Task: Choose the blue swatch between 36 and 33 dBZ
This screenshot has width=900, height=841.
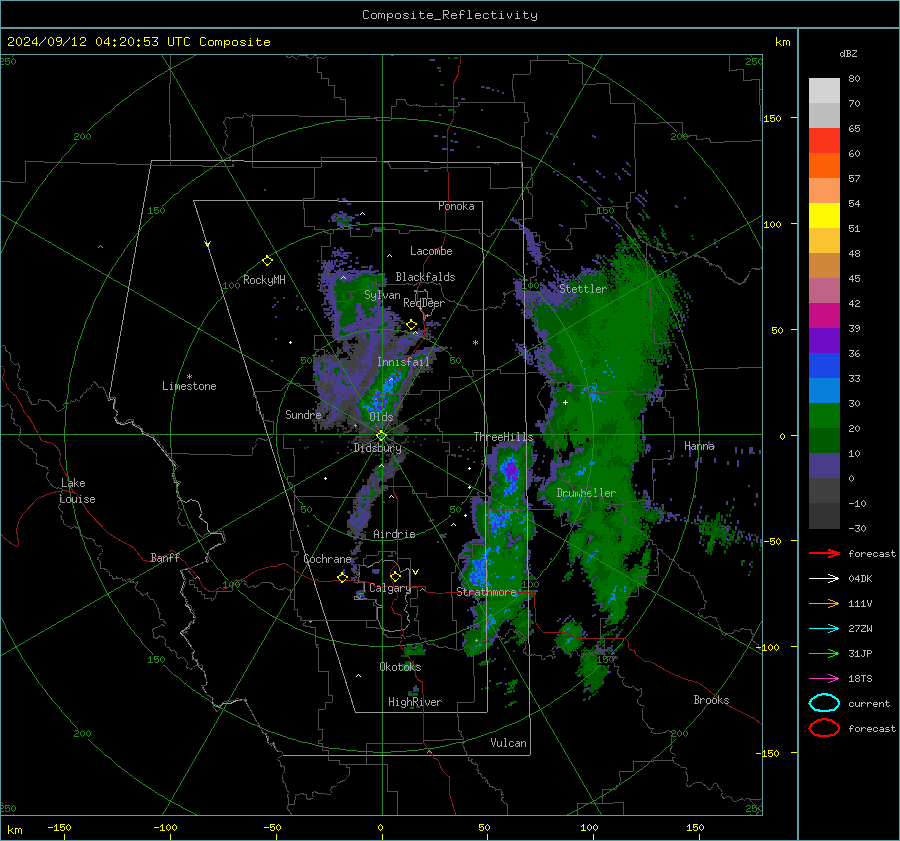Action: pos(824,366)
